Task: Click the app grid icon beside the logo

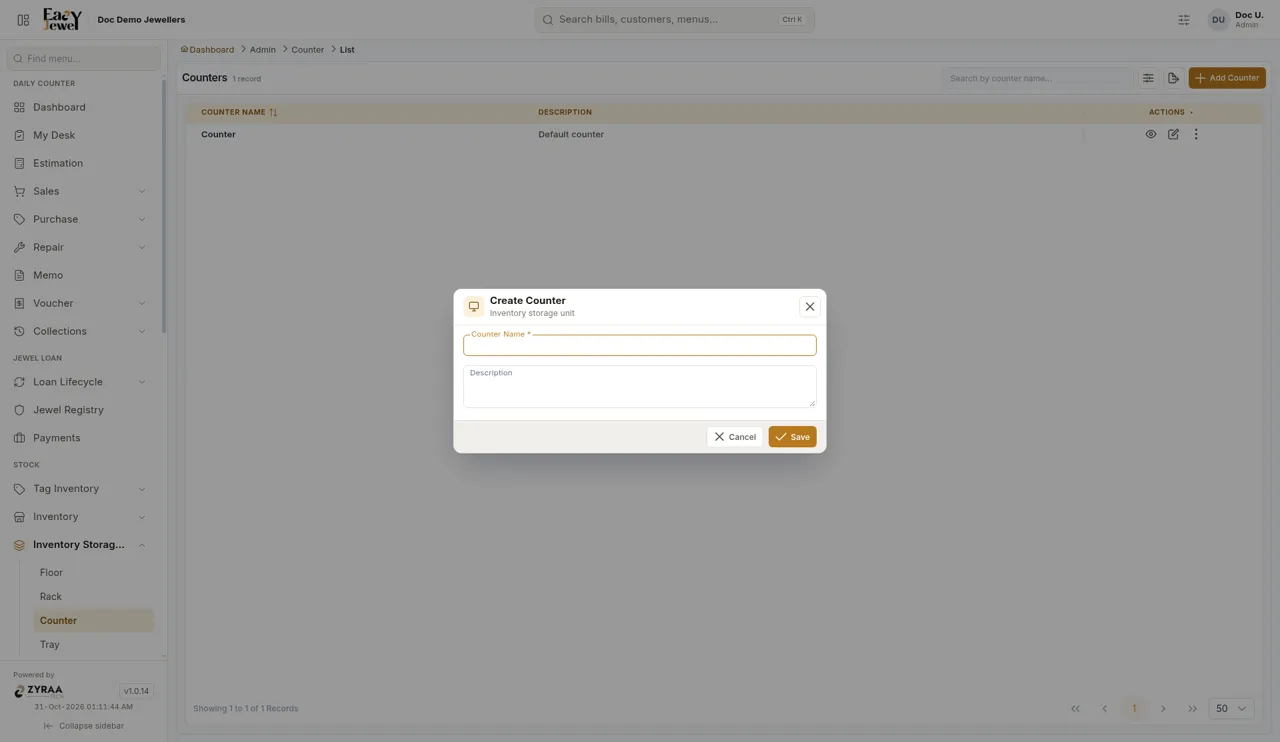Action: tap(23, 20)
